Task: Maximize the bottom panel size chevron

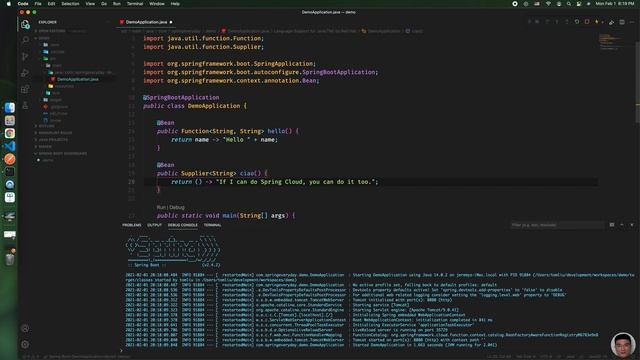Action: point(622,225)
